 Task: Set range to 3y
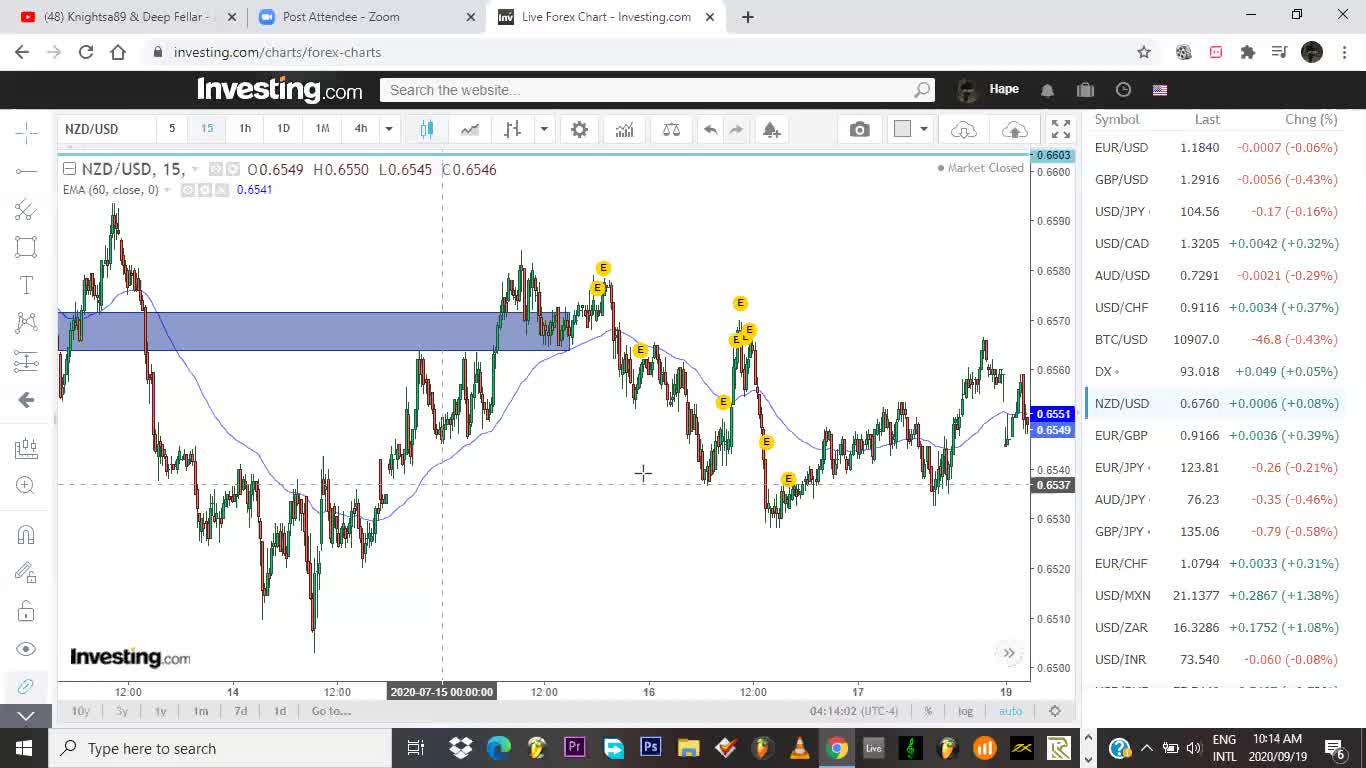point(121,711)
